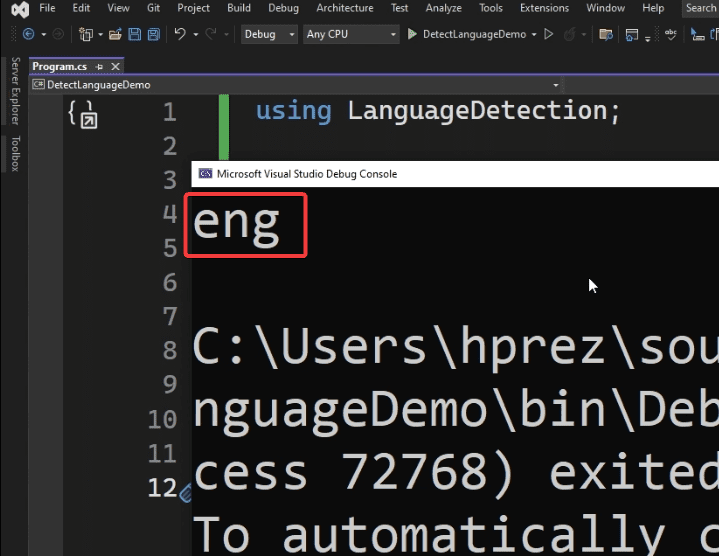Screen dimensions: 719x556
Task: Undo the last action via toolbar
Action: [x=180, y=34]
